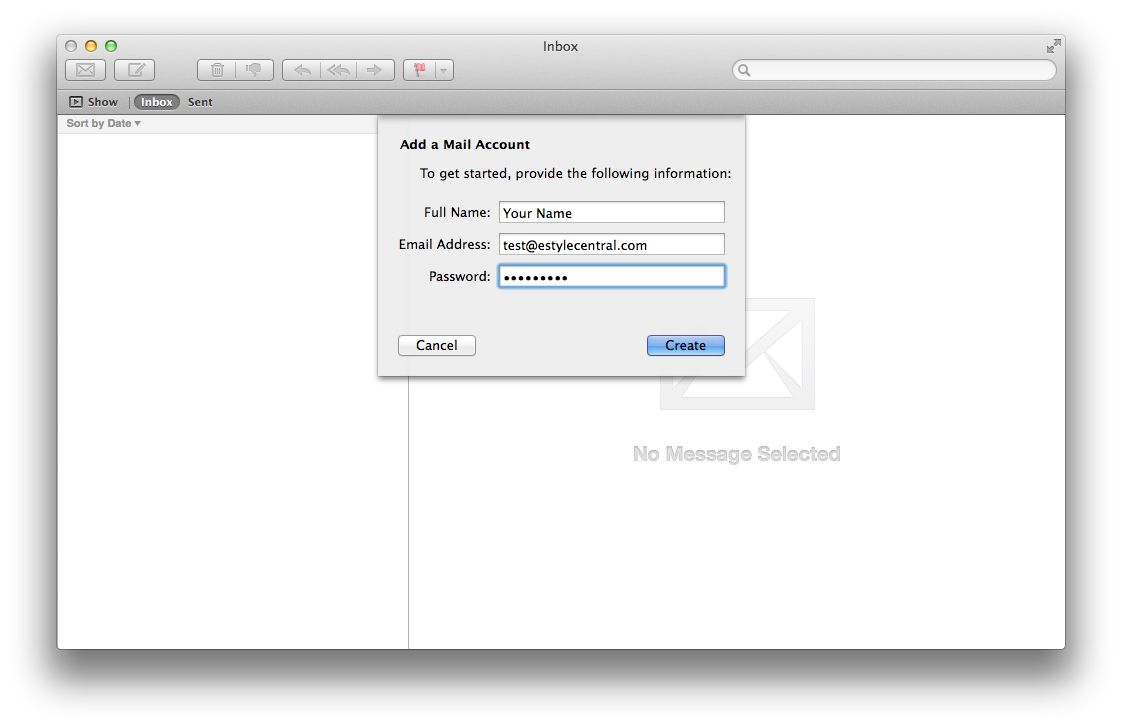Click the search magnifier icon
The height and width of the screenshot is (728, 1122).
(x=744, y=70)
